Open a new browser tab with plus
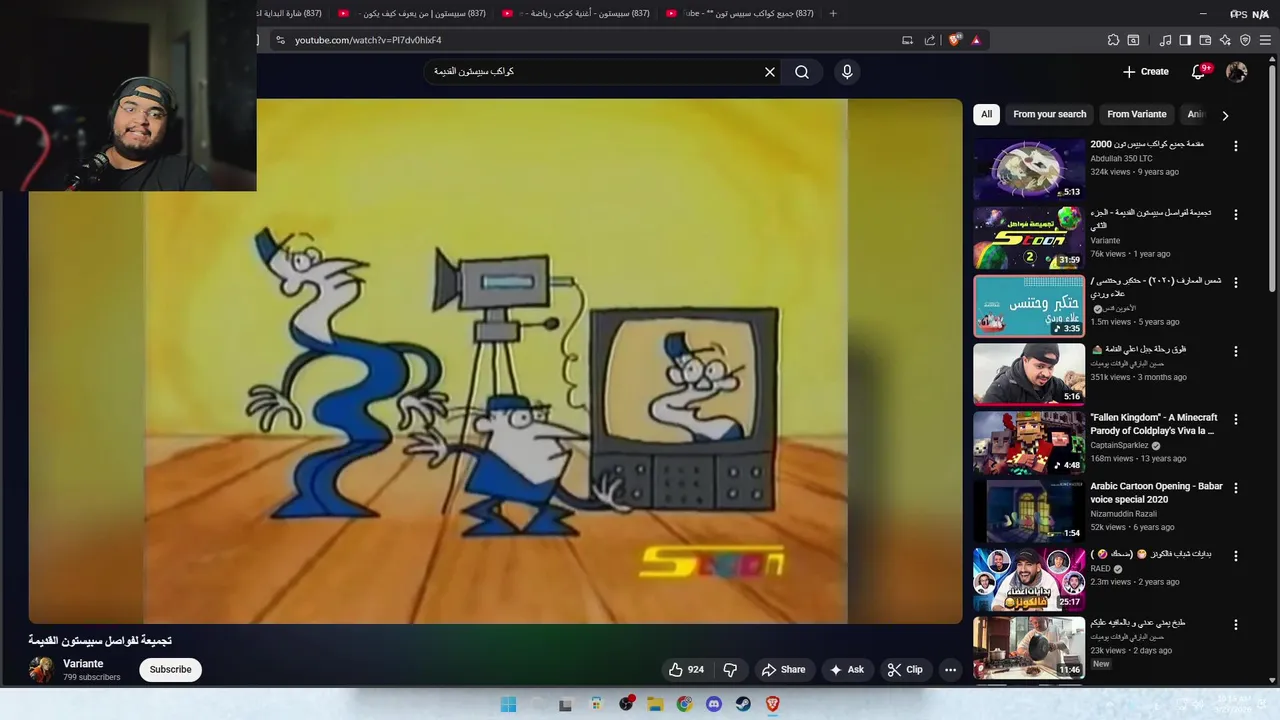Screen dimensions: 1280x720 [833, 13]
